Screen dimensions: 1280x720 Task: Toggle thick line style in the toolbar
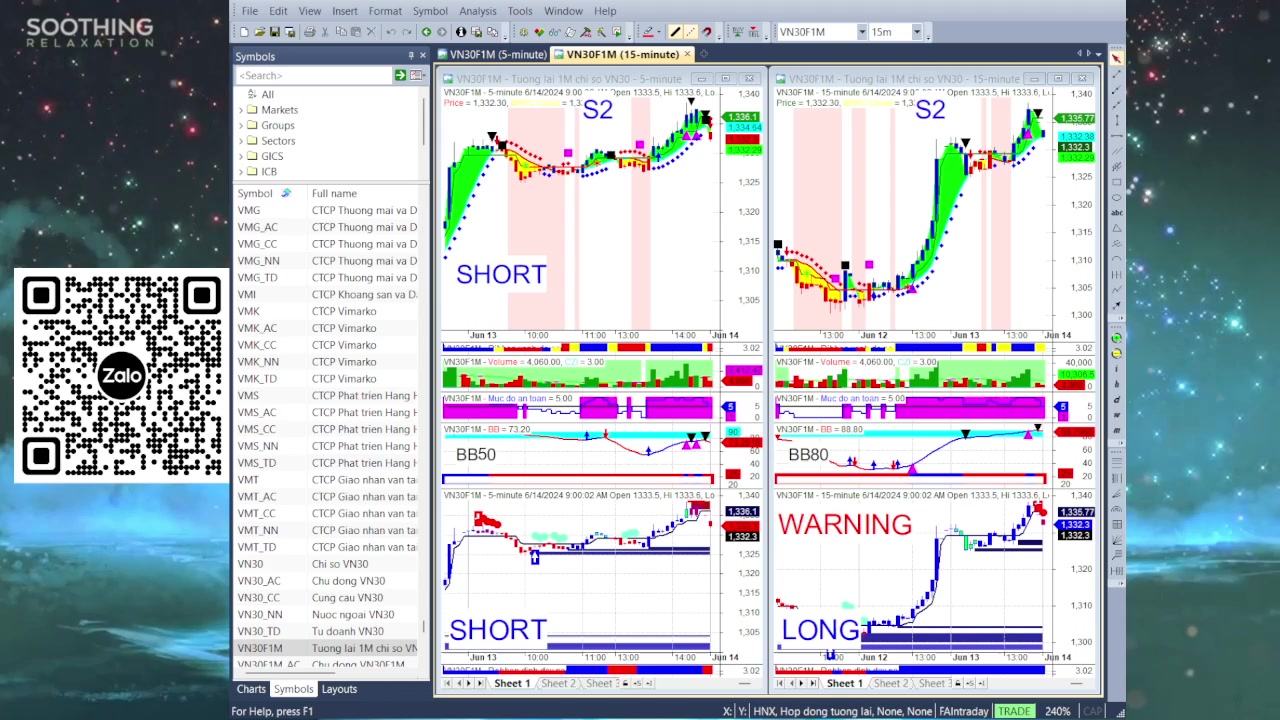[x=675, y=32]
